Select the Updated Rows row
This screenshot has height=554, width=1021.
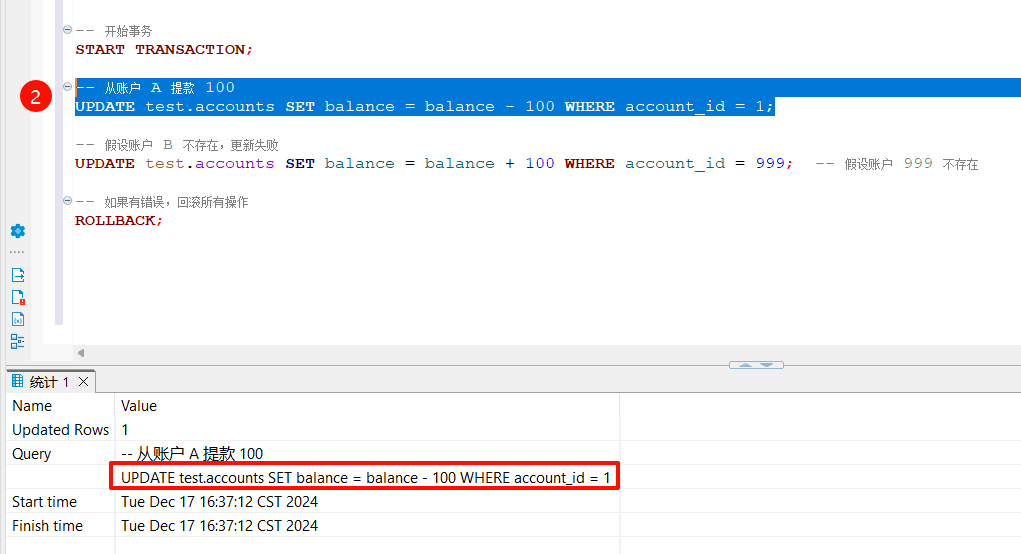click(x=60, y=430)
